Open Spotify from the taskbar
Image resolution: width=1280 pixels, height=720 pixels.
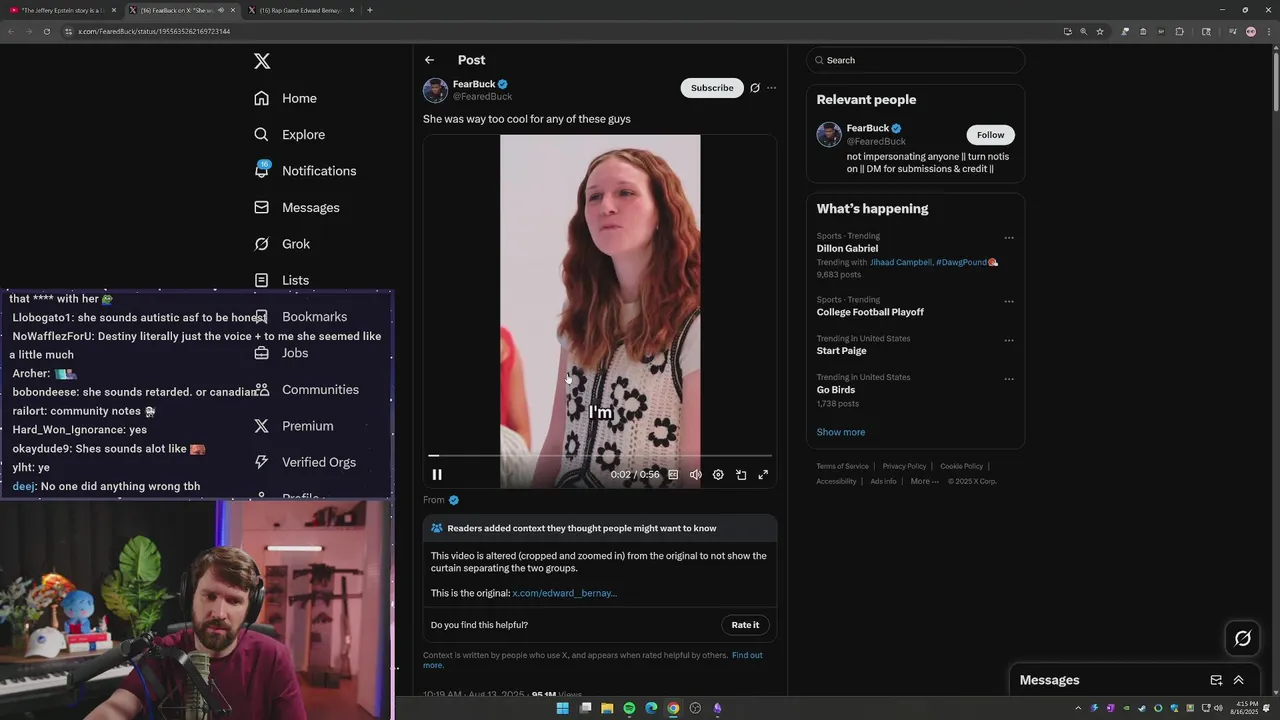(629, 708)
